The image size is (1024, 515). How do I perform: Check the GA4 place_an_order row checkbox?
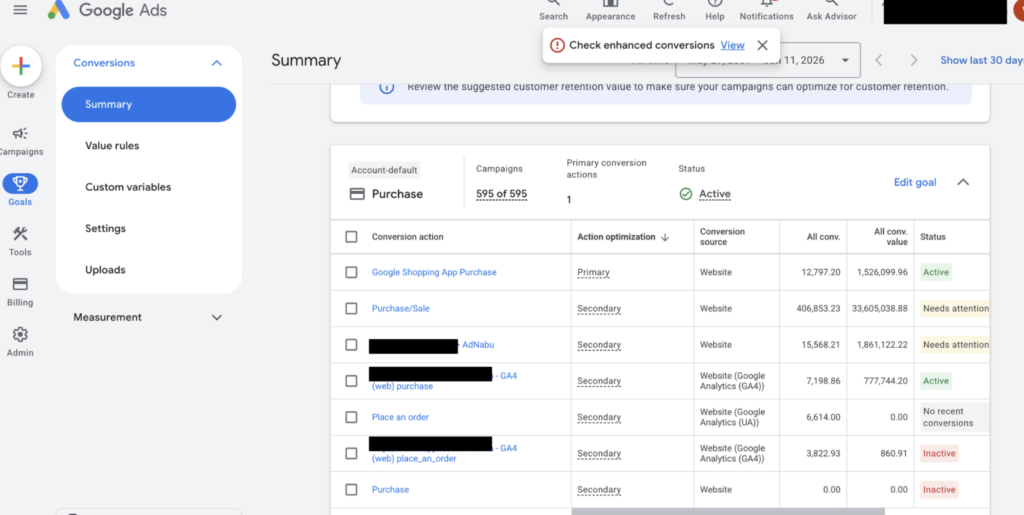351,453
